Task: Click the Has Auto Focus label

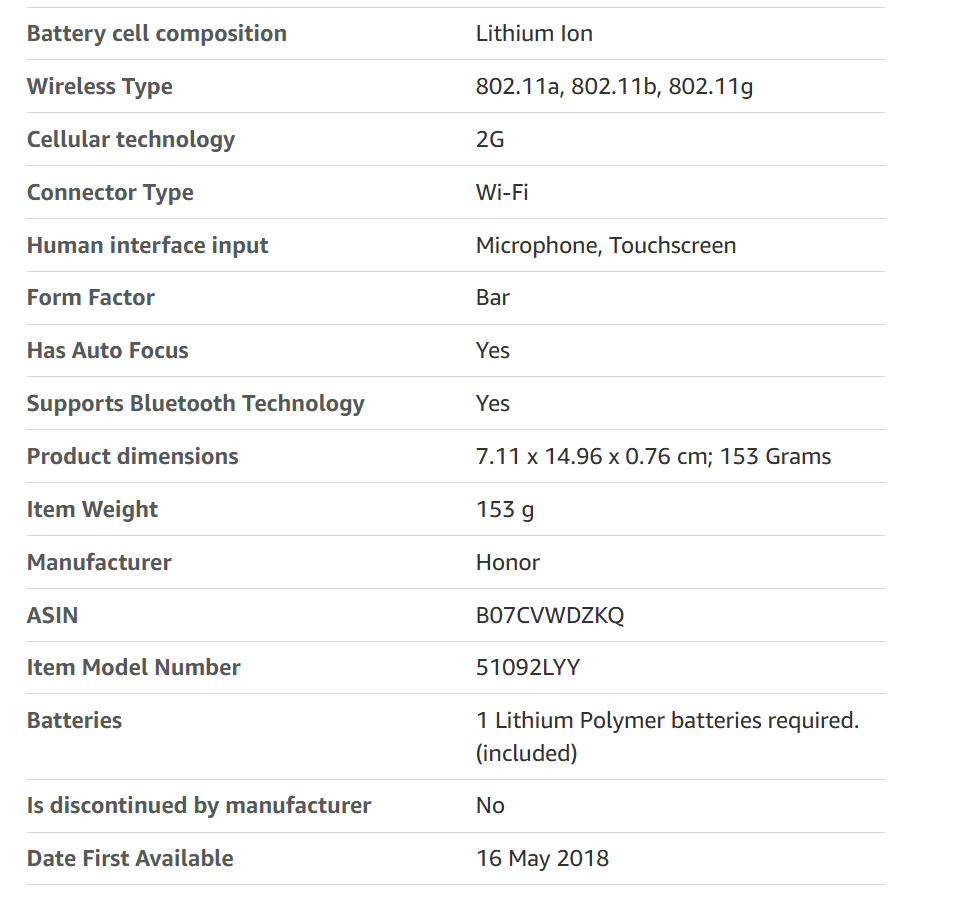Action: pyautogui.click(x=107, y=351)
